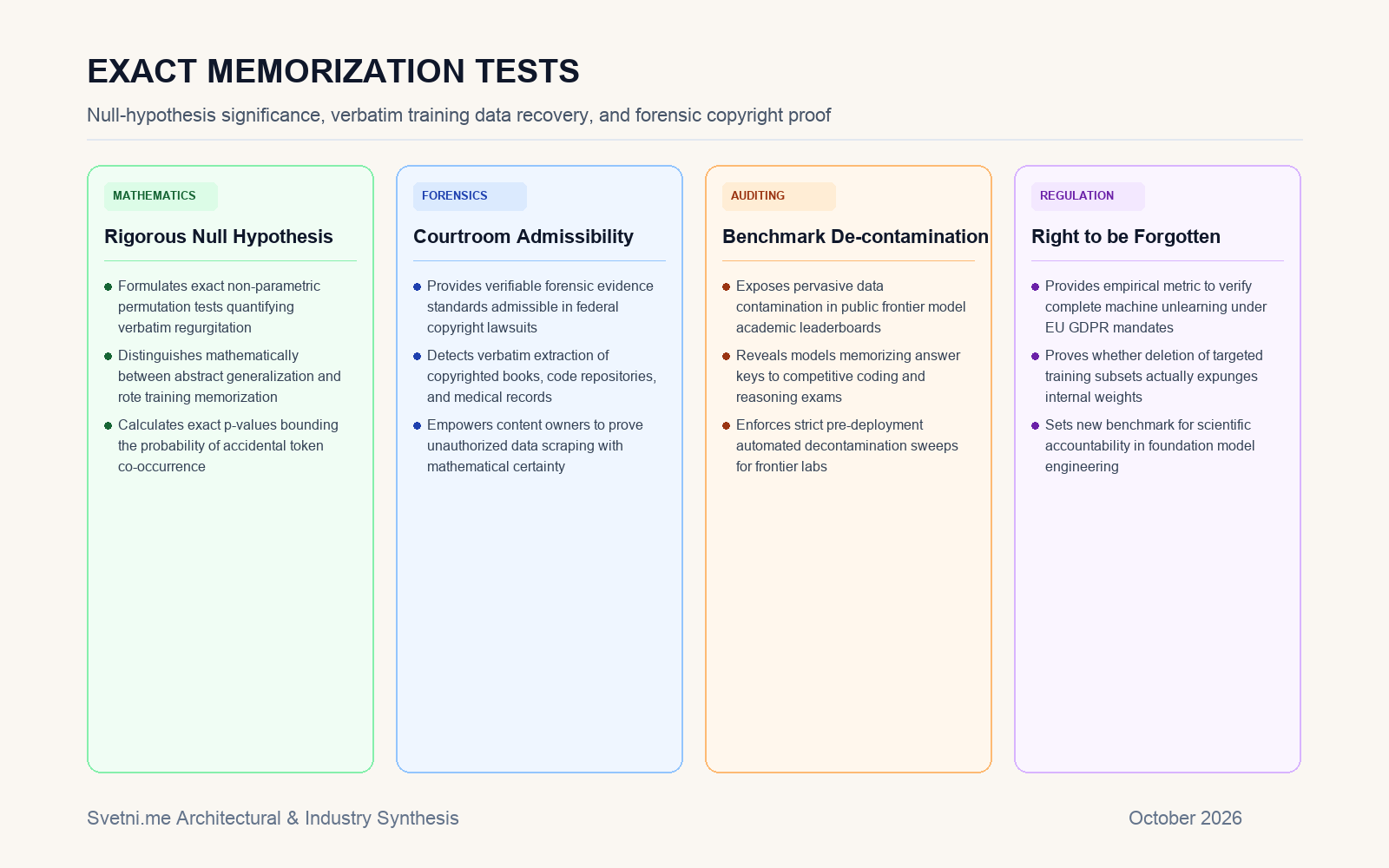Click green bullet beside permutation tests text
The width and height of the screenshot is (1389, 868).
click(109, 286)
